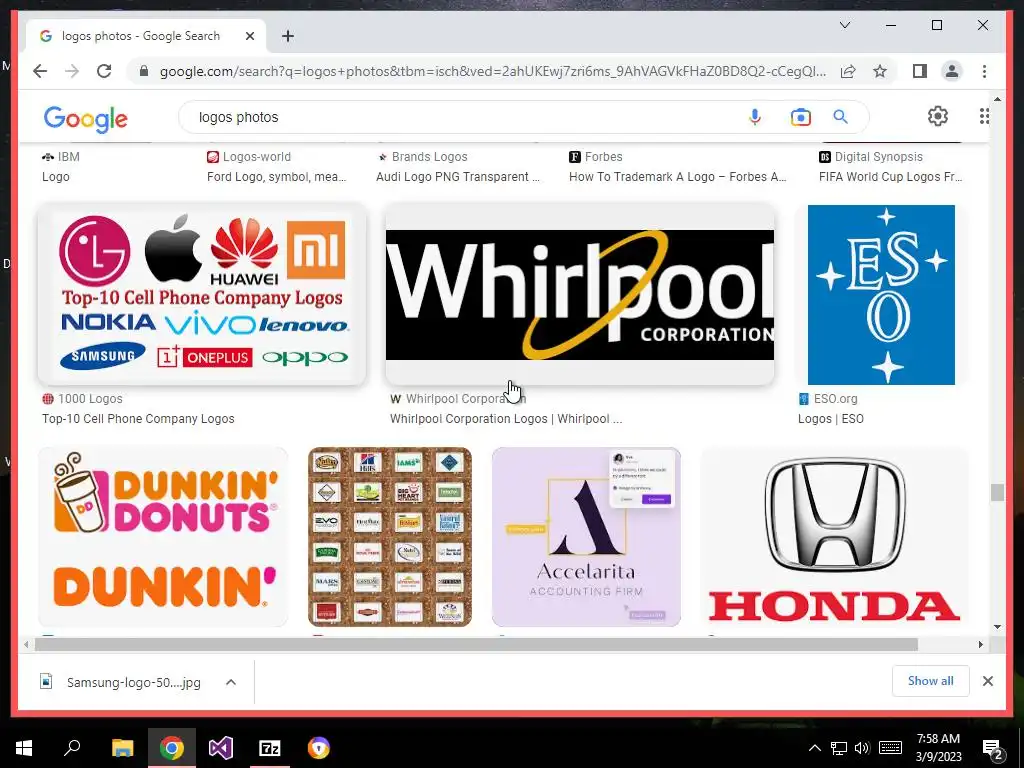Click the horizontal scrollbar thumb

pos(476,645)
